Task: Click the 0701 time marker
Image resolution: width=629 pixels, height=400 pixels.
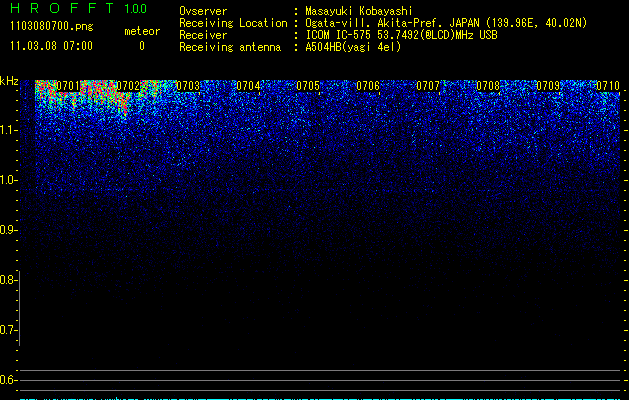Action: click(x=68, y=86)
